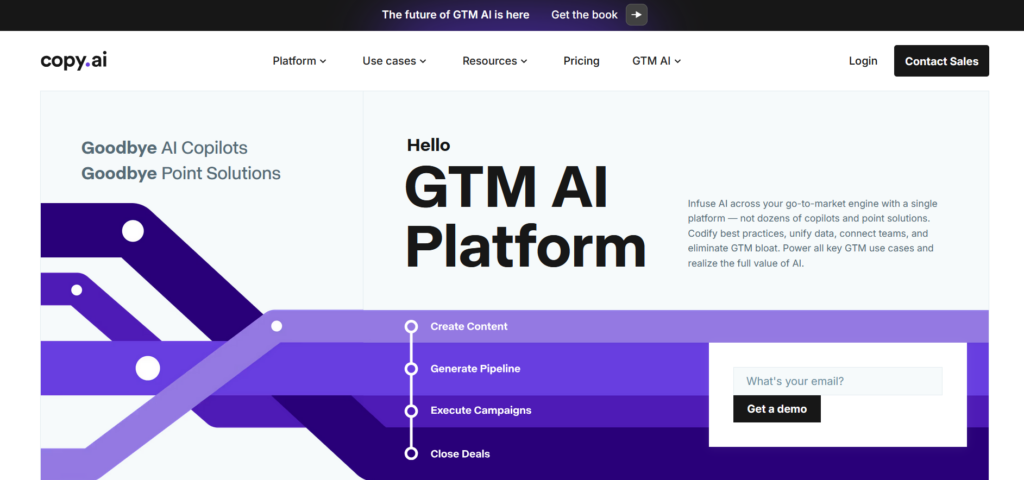Viewport: 1024px width, 480px height.
Task: Click the Get a demo button
Action: 776,409
